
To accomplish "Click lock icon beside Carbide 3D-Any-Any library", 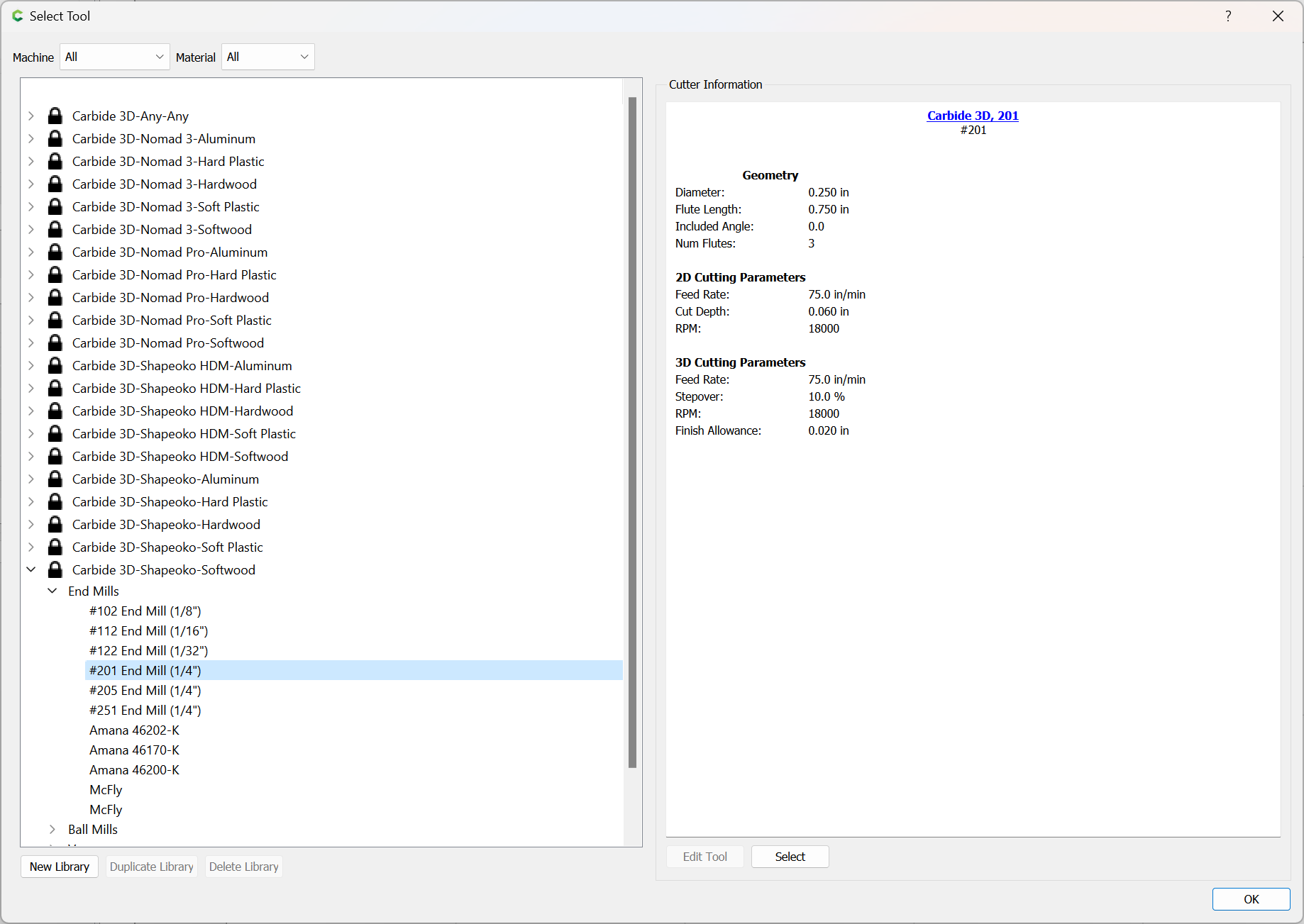I will (x=55, y=116).
